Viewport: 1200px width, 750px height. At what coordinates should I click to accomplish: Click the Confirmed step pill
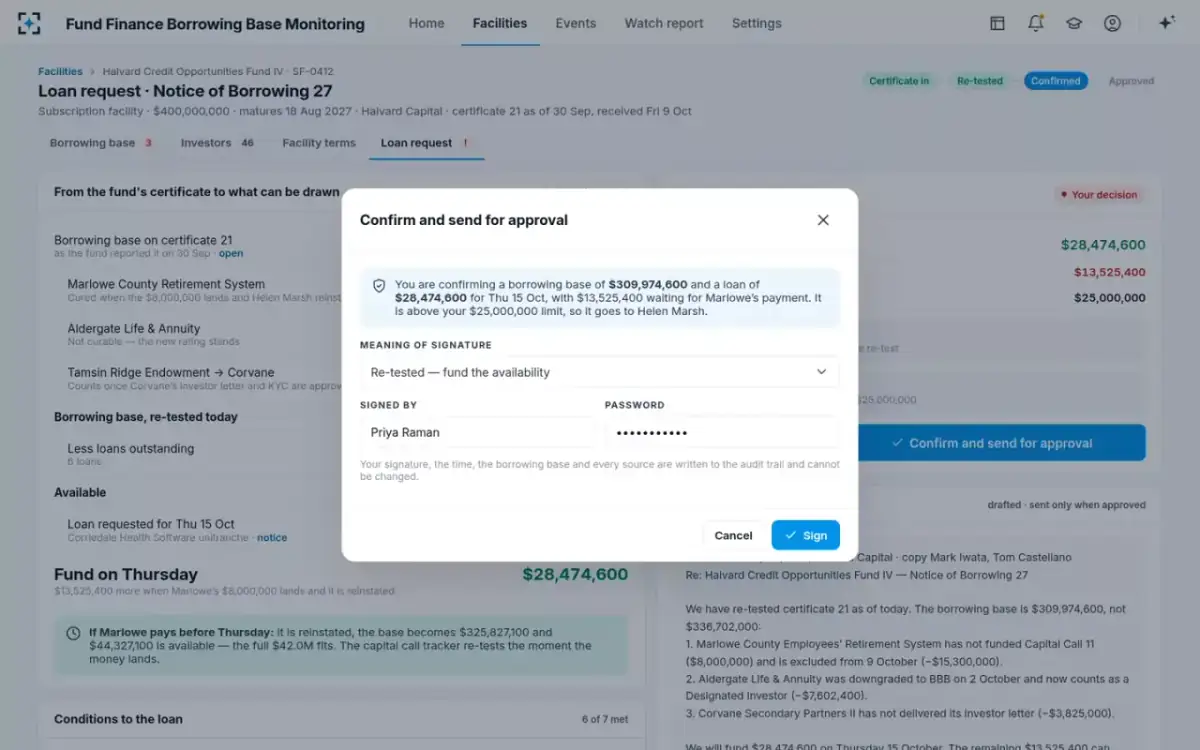1056,81
